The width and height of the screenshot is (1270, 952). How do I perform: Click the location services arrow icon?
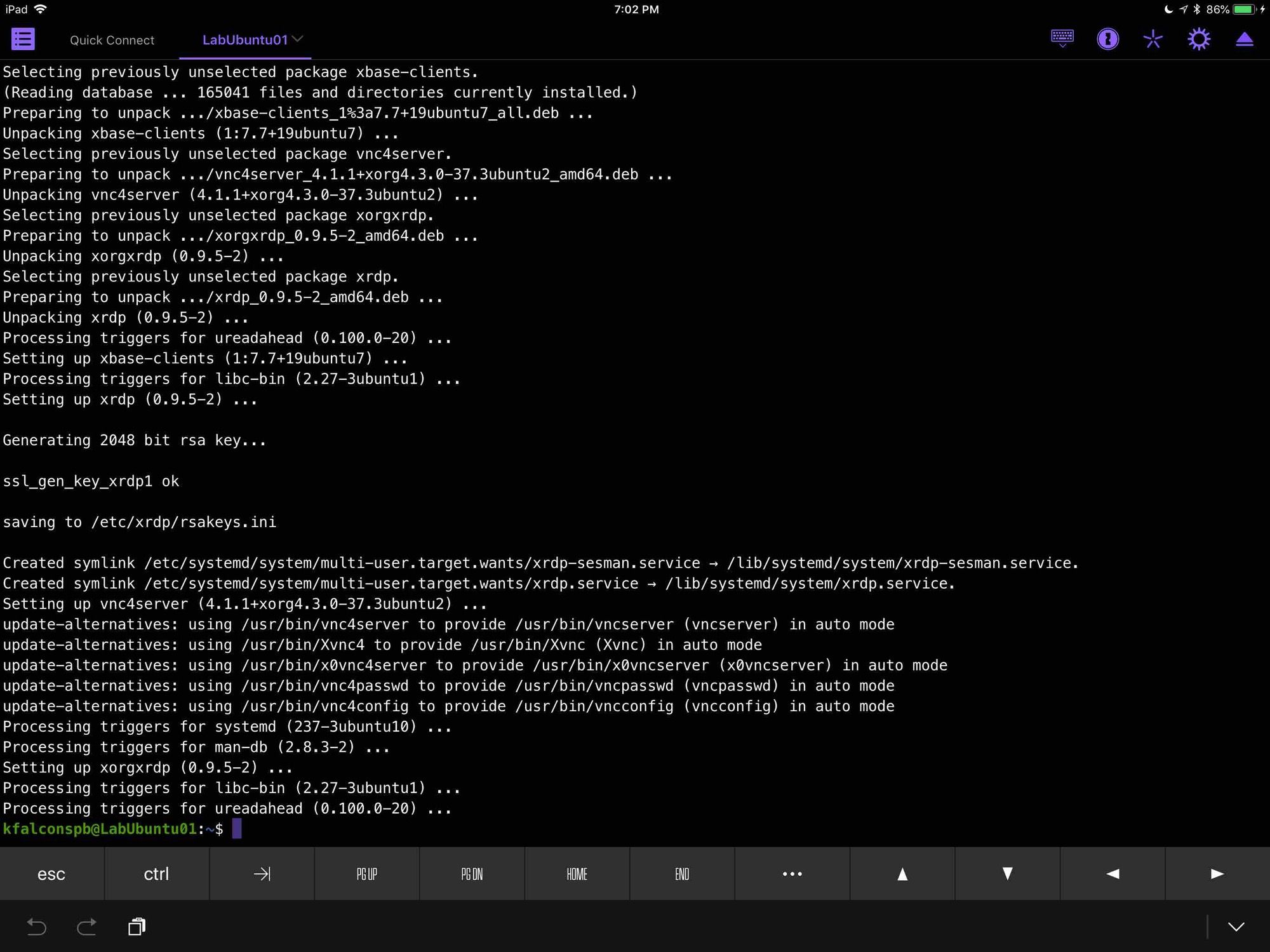tap(1184, 10)
